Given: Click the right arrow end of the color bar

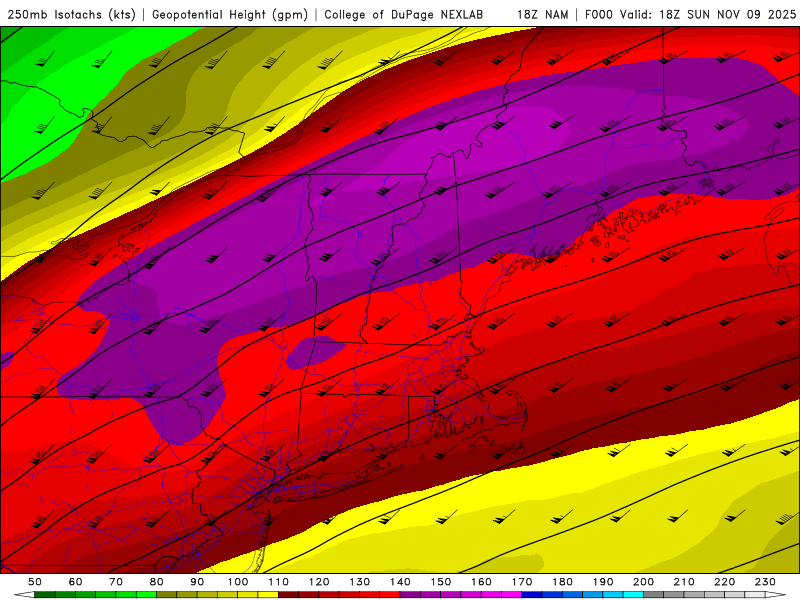Looking at the screenshot, I should 776,595.
